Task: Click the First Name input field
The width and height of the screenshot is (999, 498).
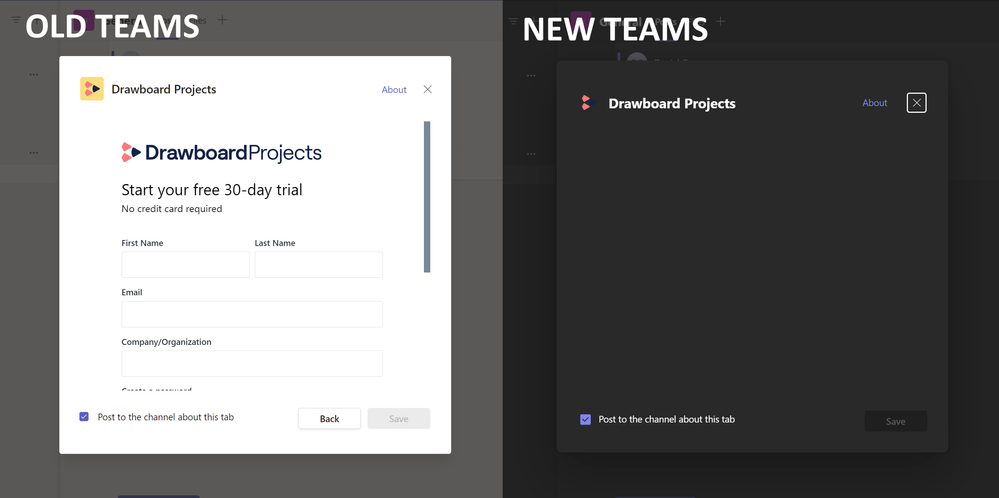Action: pyautogui.click(x=185, y=264)
